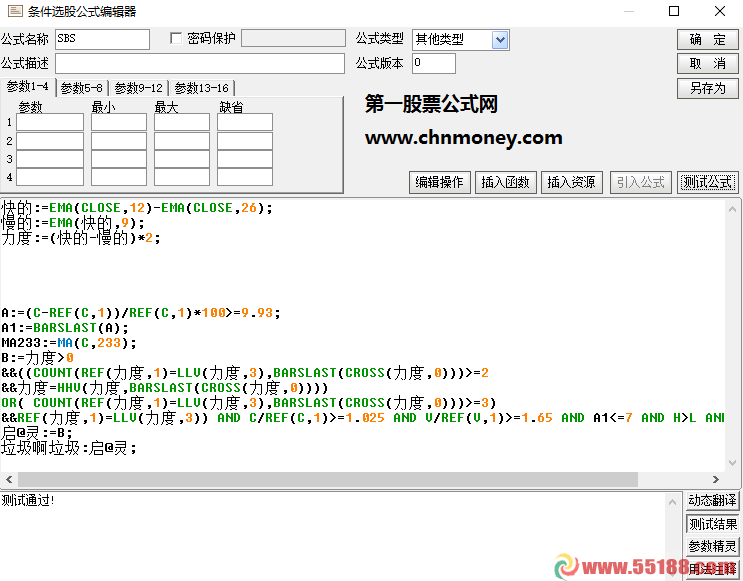Minimize the formula editor window
Image resolution: width=743 pixels, height=581 pixels.
tap(629, 11)
